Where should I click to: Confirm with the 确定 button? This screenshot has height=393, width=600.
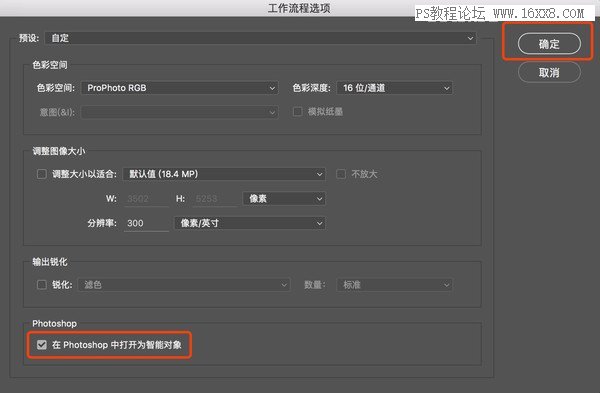[549, 44]
